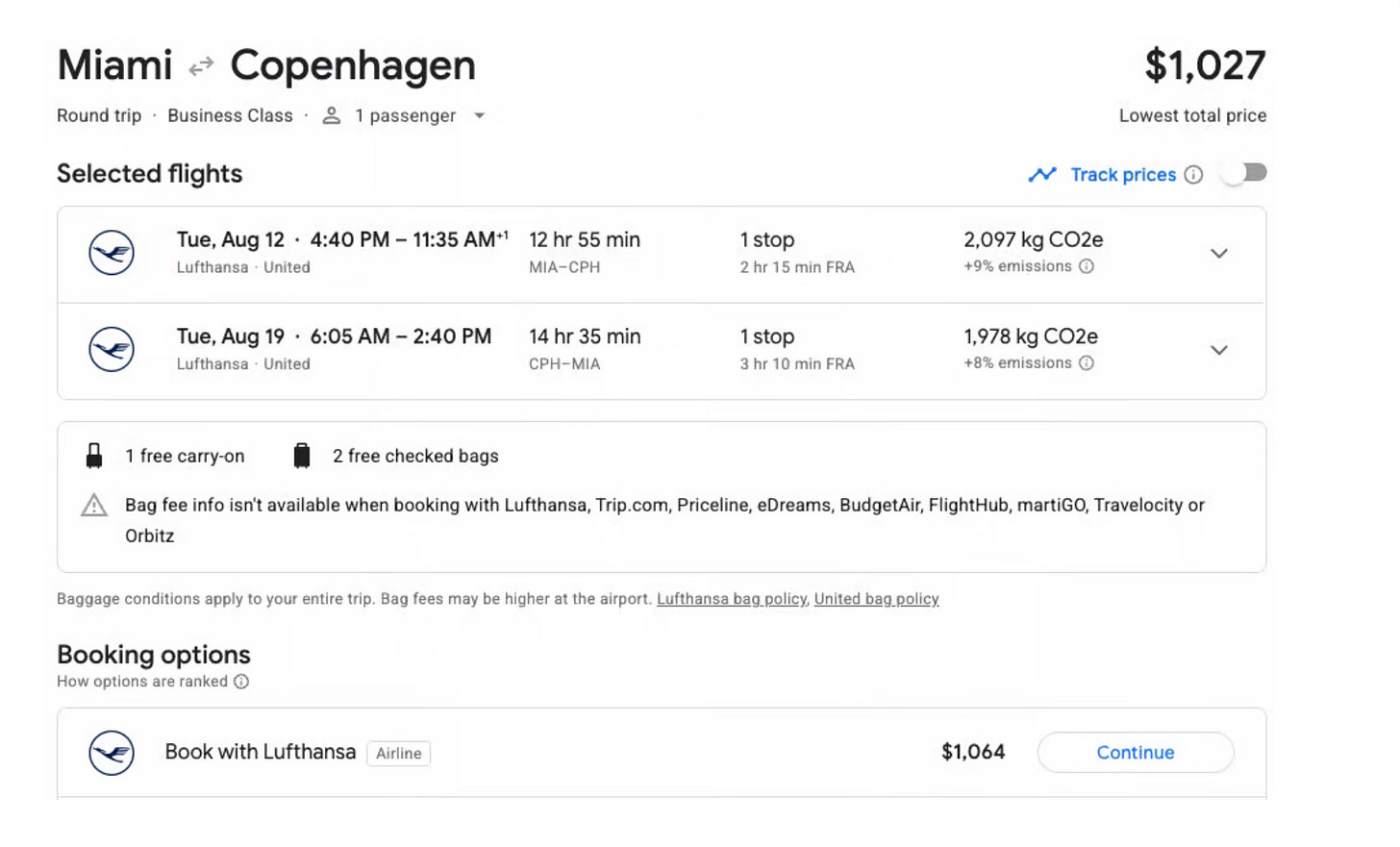Click the bag fee warning triangle icon
The width and height of the screenshot is (1400, 847).
click(x=94, y=505)
